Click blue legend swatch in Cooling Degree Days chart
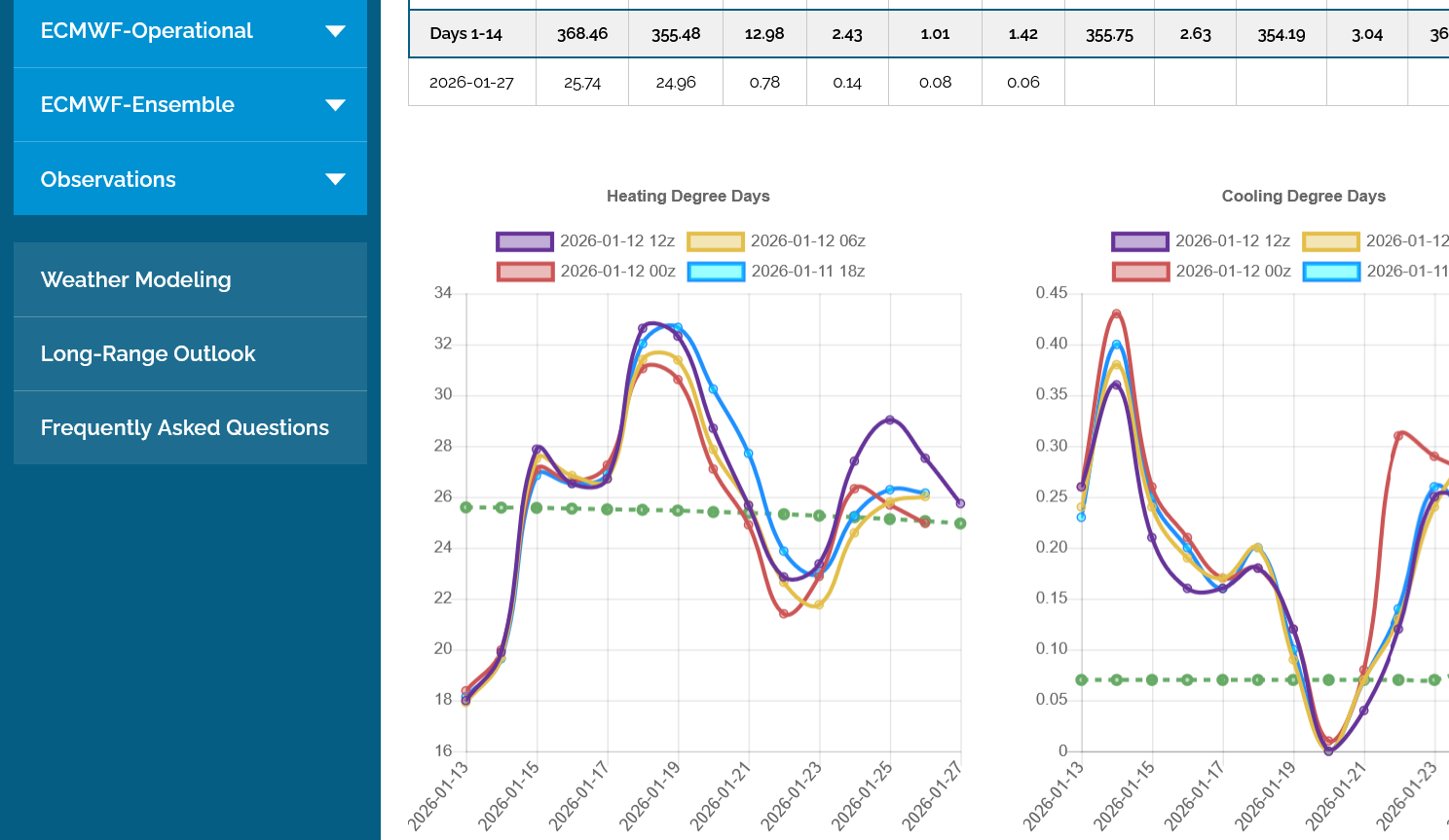 click(x=1331, y=272)
